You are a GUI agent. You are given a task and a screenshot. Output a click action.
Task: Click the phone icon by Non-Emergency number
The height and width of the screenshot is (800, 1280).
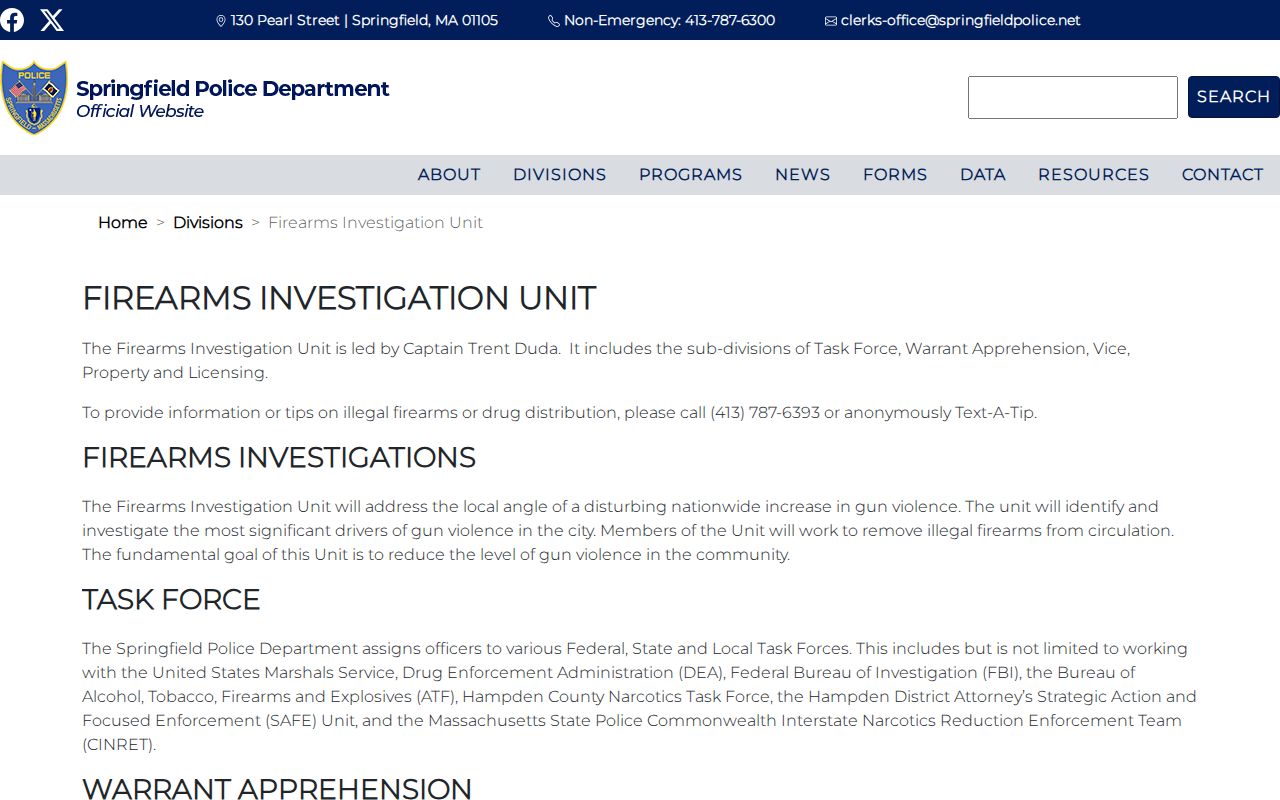pos(553,21)
